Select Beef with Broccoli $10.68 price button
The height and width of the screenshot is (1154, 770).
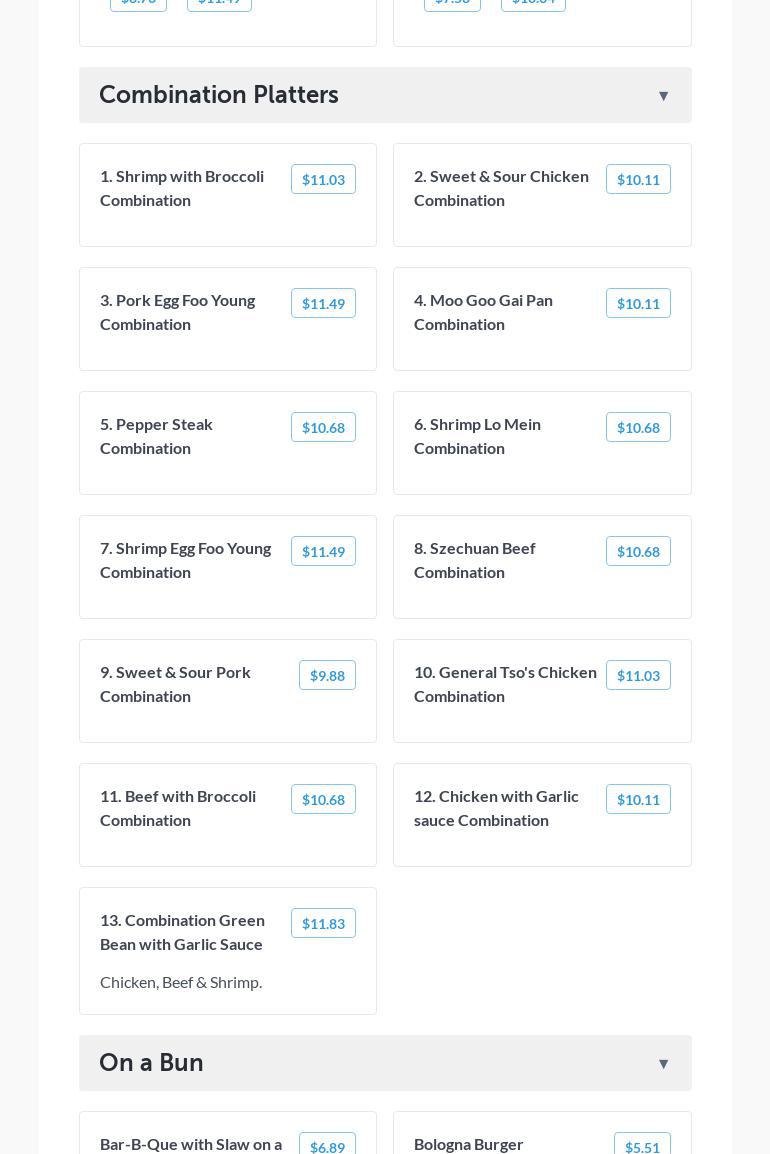click(x=323, y=800)
